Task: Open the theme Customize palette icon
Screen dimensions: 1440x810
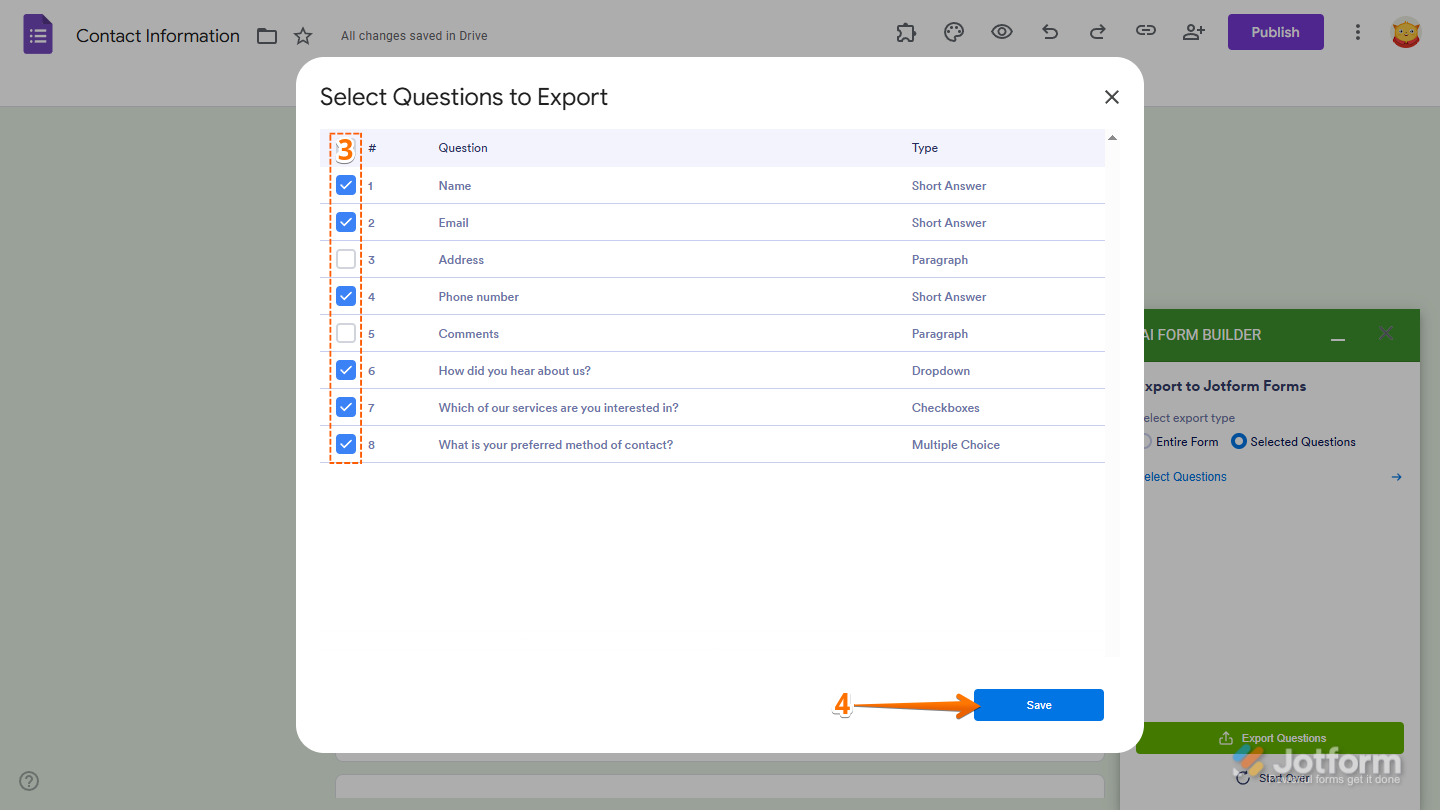Action: (x=953, y=31)
